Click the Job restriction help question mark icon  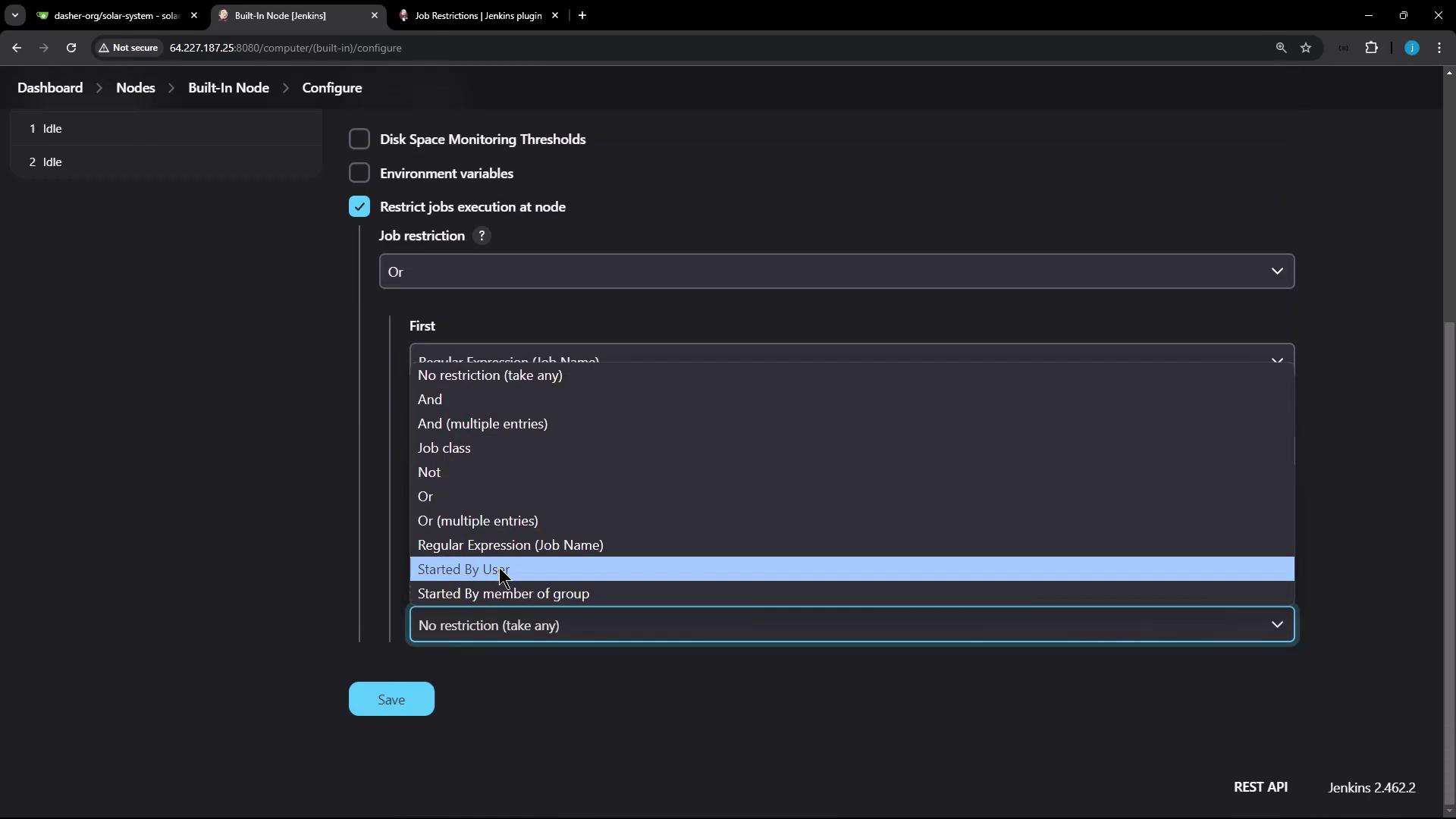(482, 236)
